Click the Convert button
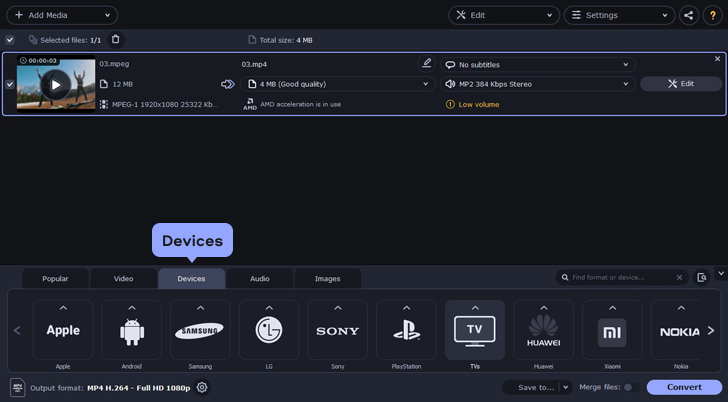 click(x=684, y=387)
